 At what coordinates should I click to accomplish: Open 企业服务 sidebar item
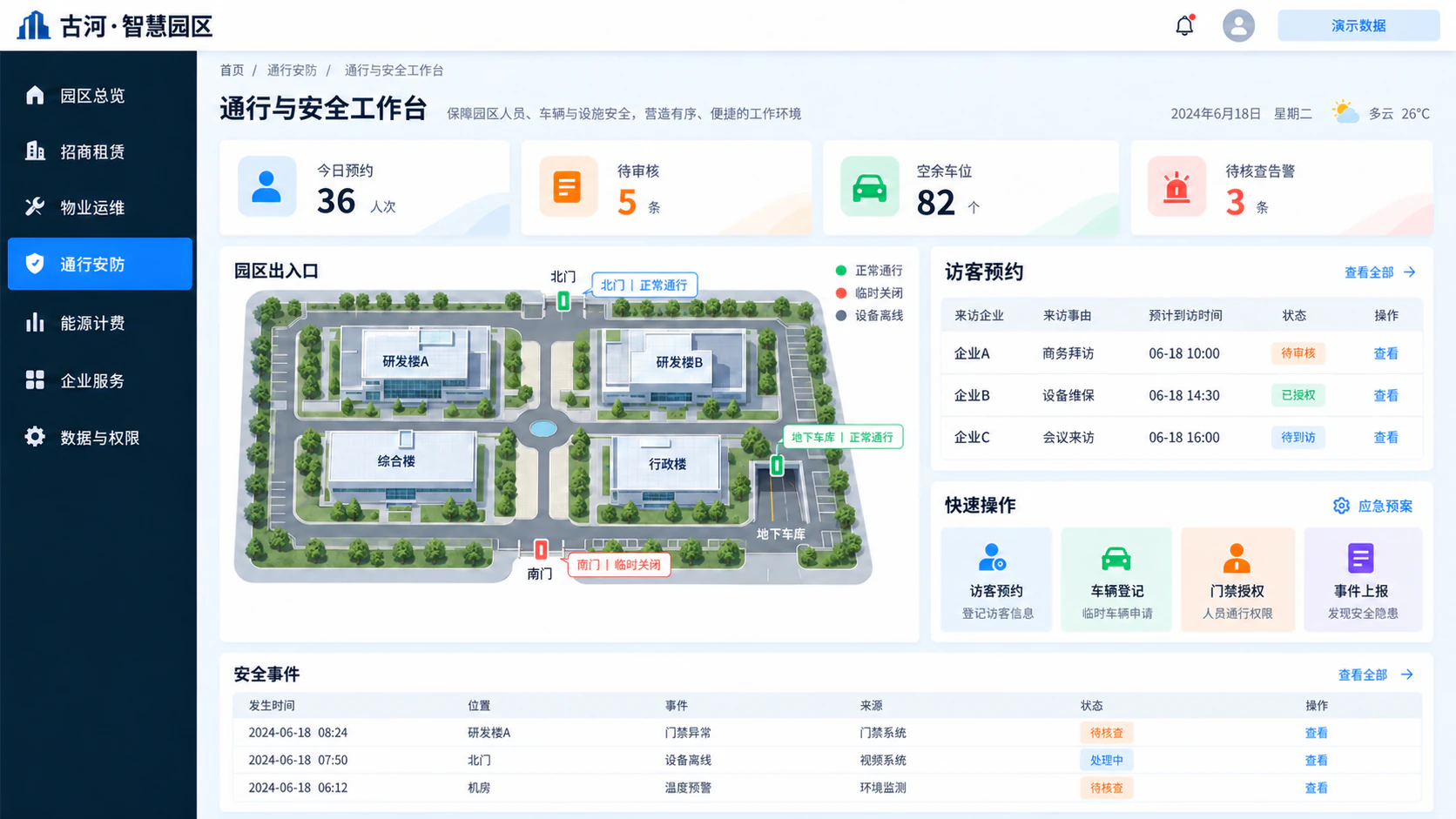pos(100,380)
